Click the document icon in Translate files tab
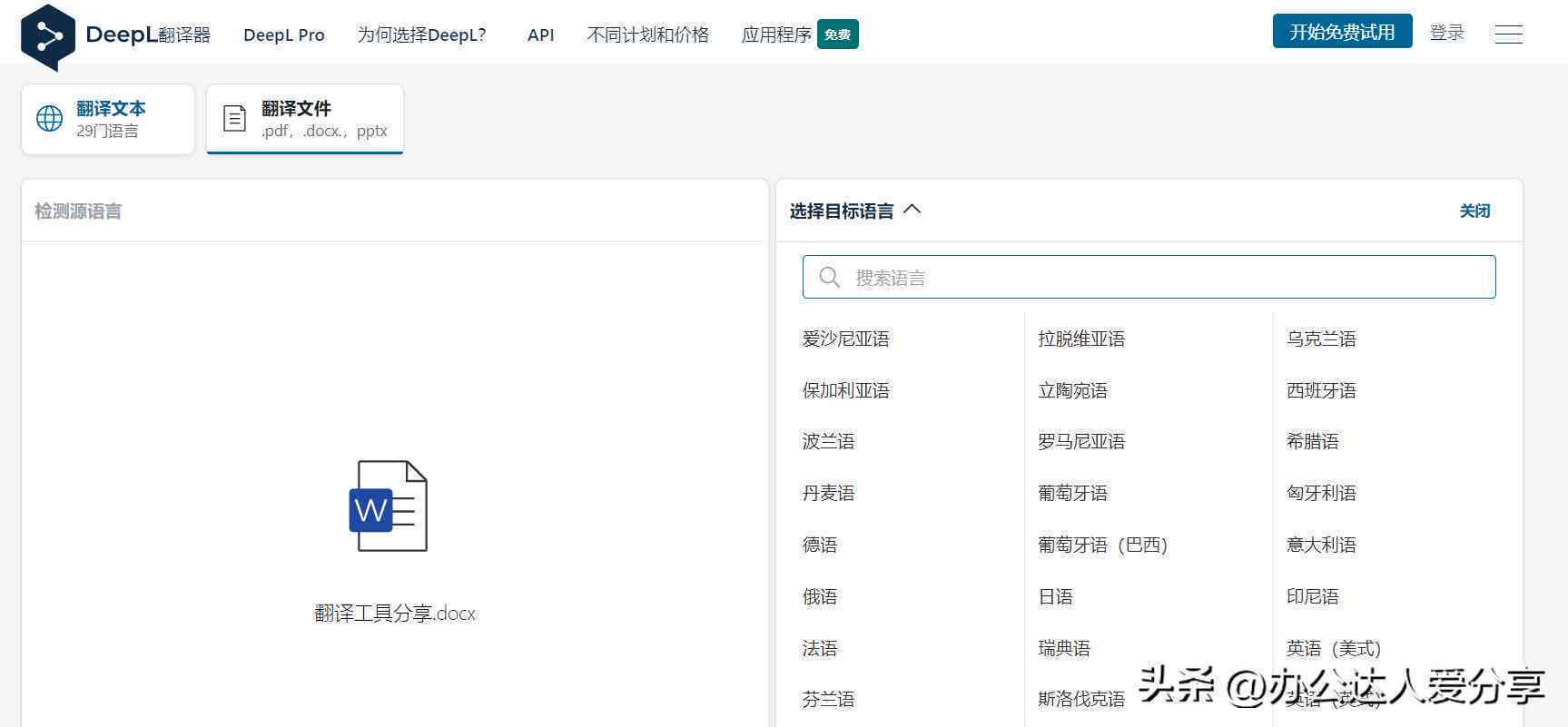 (x=235, y=119)
